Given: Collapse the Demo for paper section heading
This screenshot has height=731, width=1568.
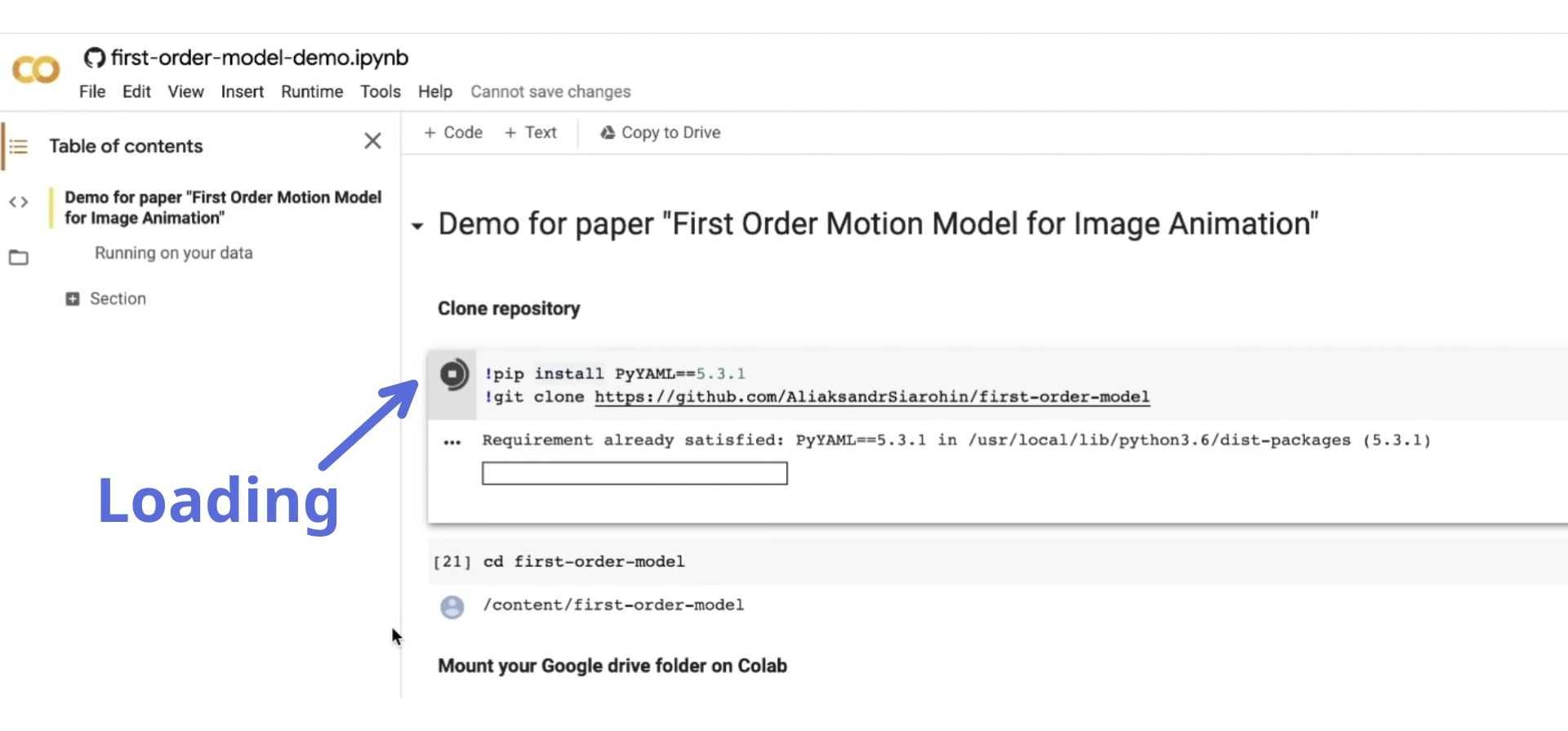Looking at the screenshot, I should point(417,226).
